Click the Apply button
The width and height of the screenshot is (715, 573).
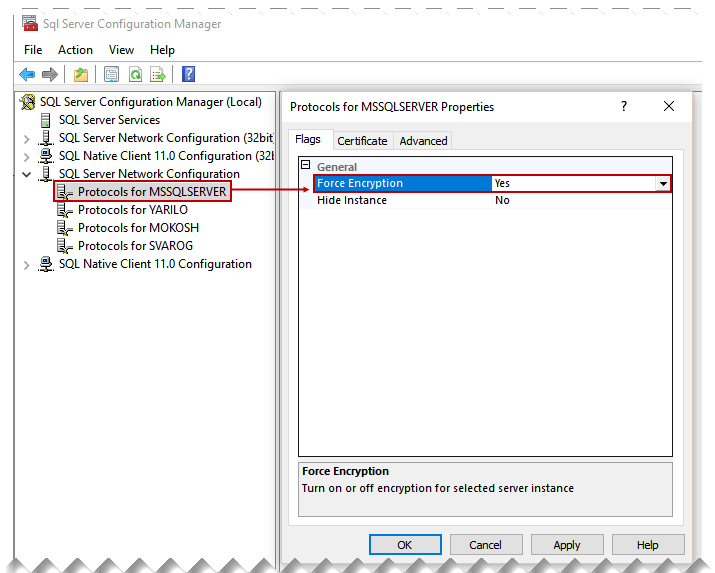567,545
